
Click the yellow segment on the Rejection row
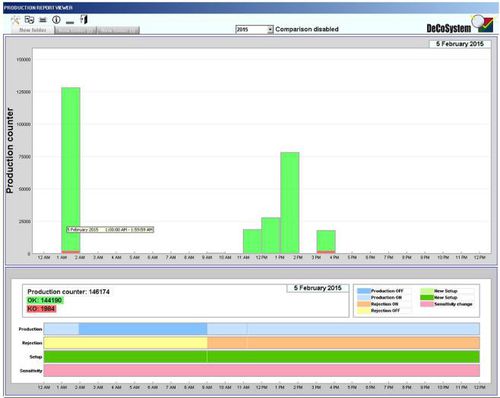(x=126, y=343)
